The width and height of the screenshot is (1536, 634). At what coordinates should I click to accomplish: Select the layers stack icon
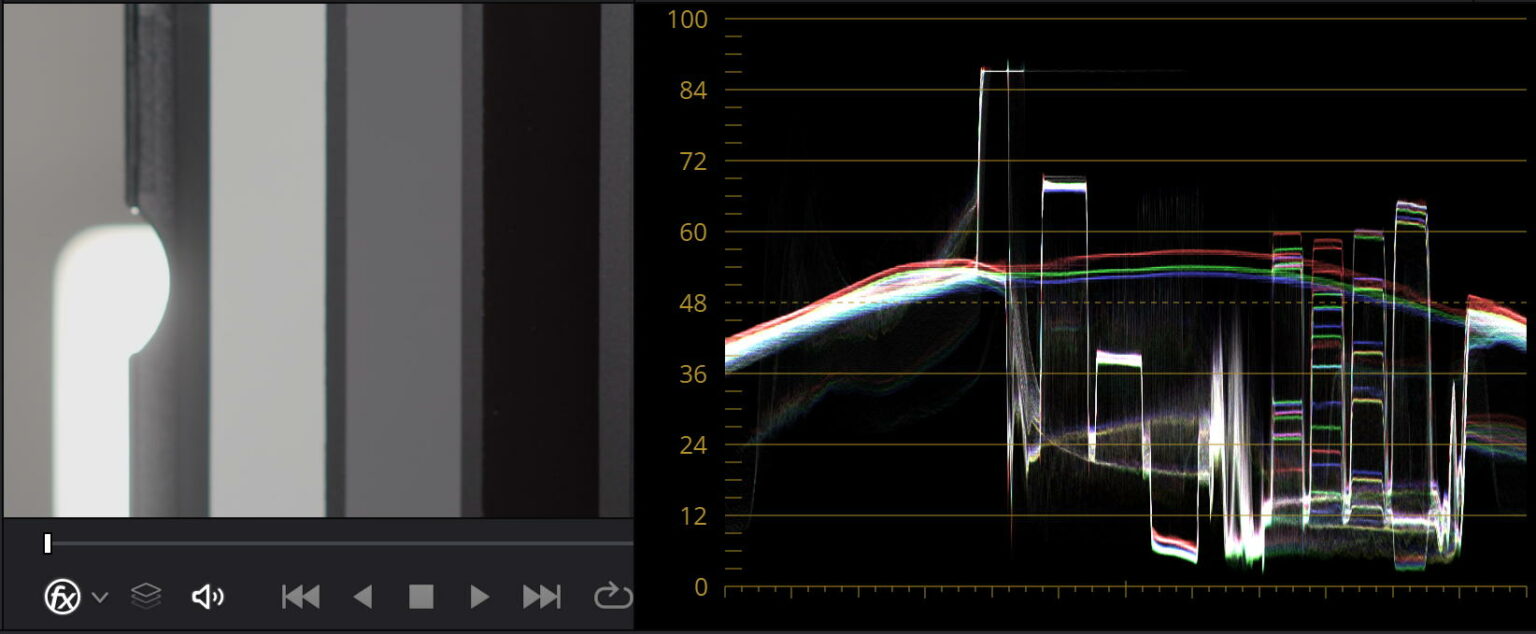tap(146, 595)
